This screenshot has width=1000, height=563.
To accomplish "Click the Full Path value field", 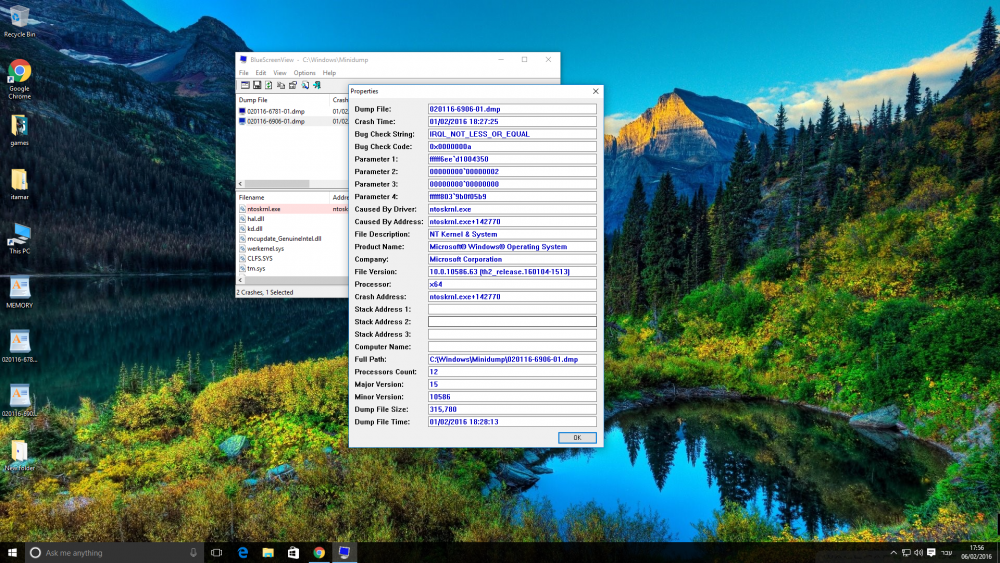I will point(512,359).
